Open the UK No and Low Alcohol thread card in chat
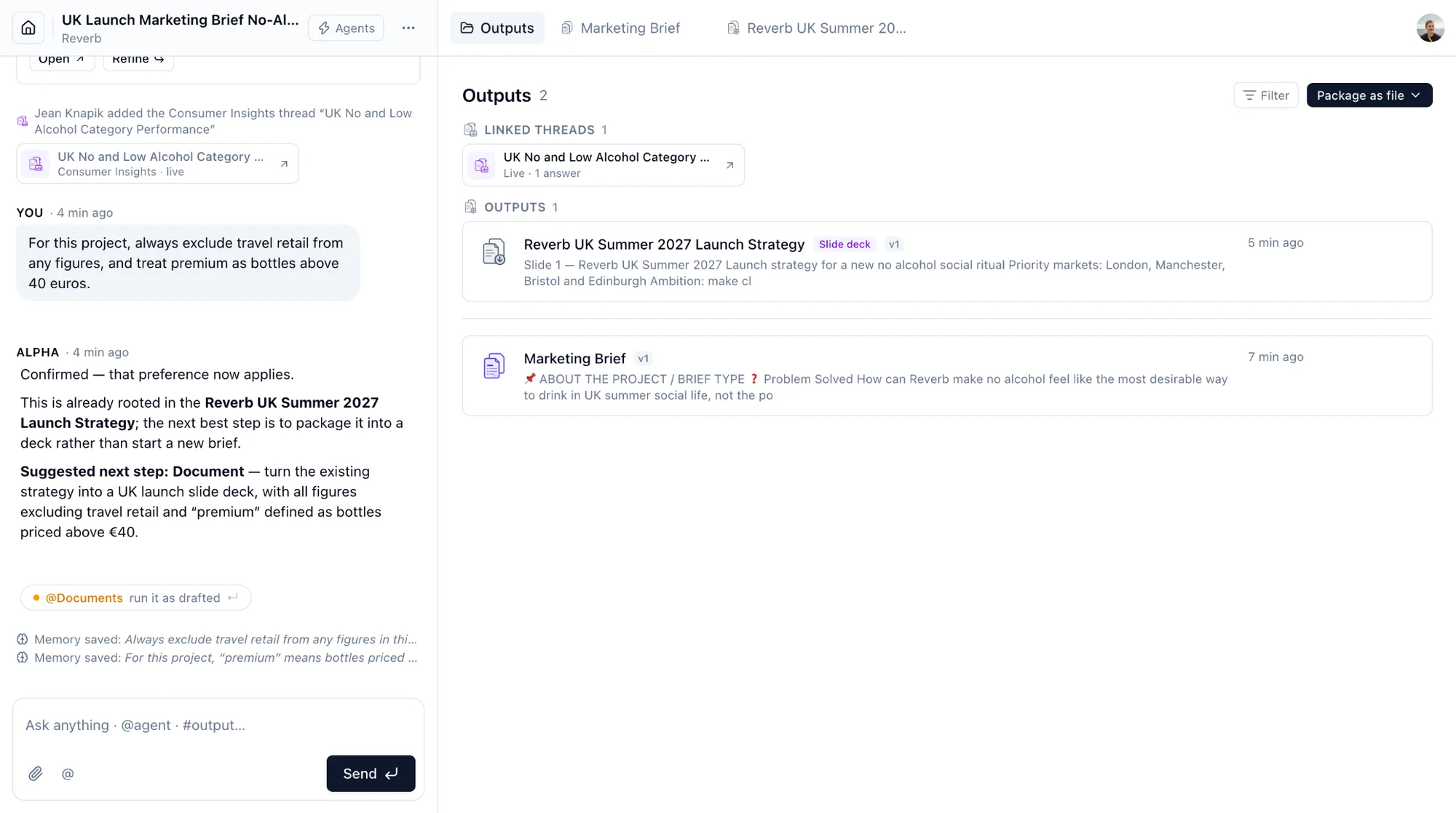This screenshot has width=1456, height=813. click(157, 164)
